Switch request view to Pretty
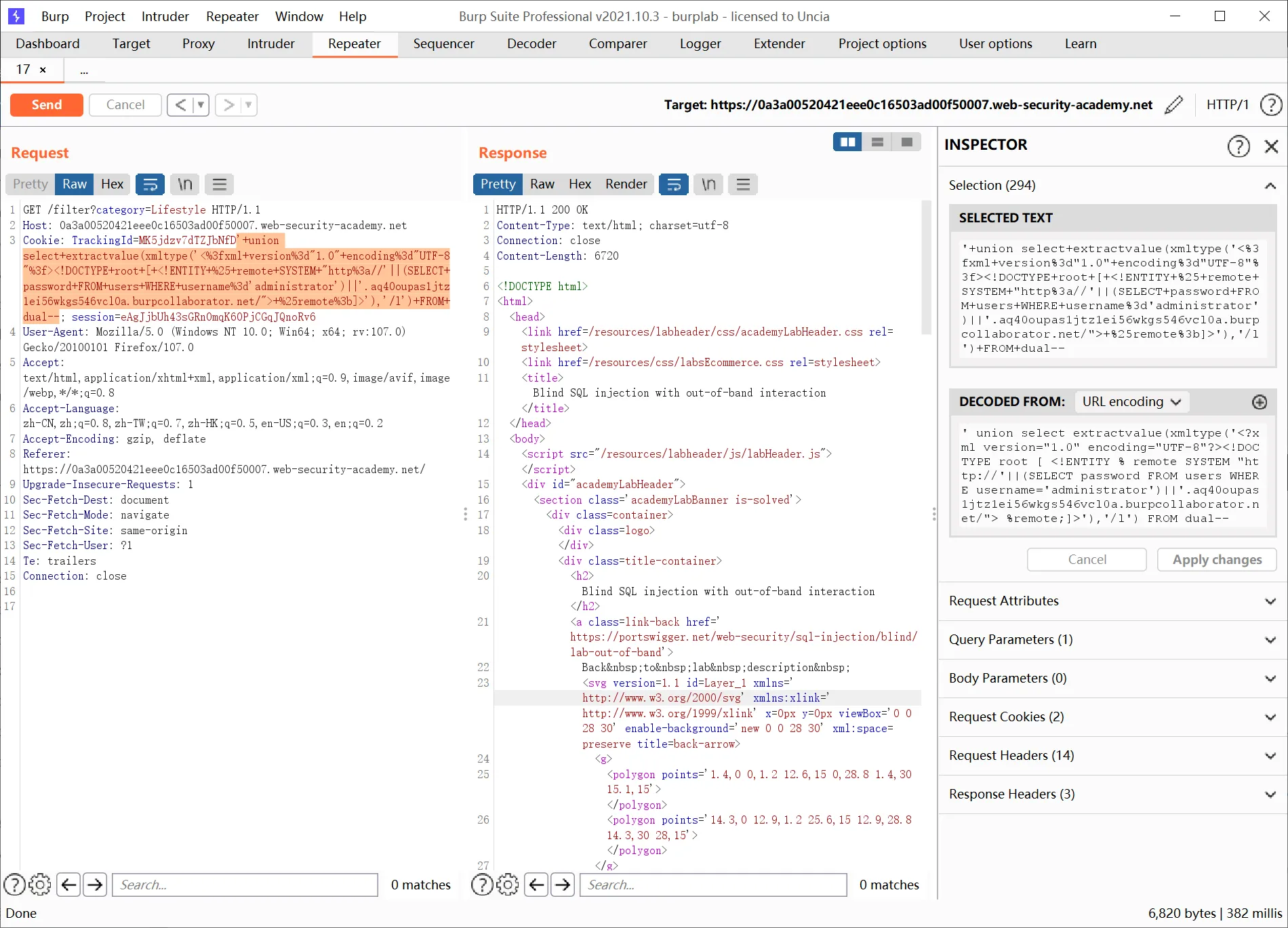The image size is (1288, 928). 31,184
